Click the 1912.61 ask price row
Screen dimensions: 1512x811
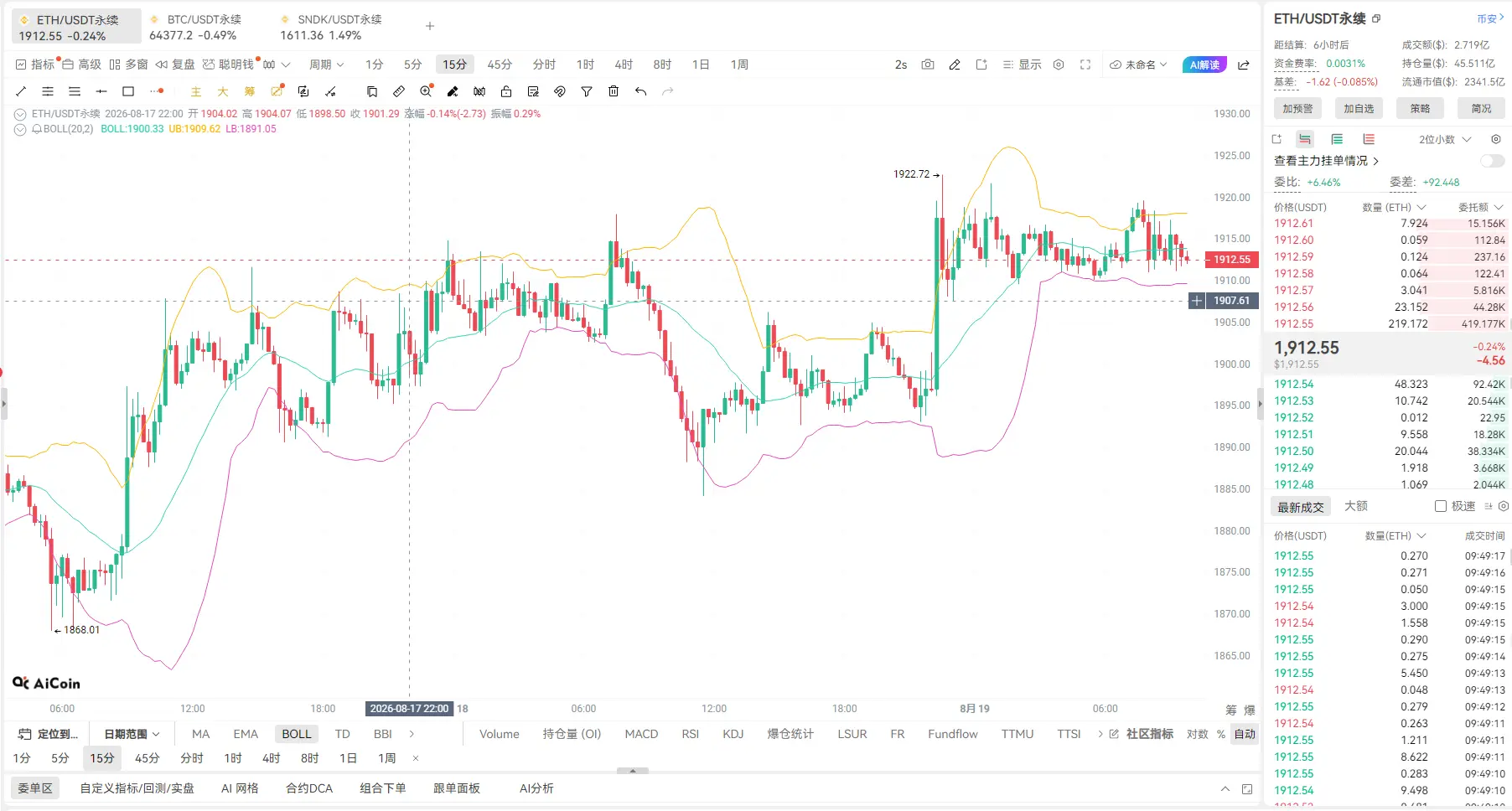pyautogui.click(x=1390, y=224)
